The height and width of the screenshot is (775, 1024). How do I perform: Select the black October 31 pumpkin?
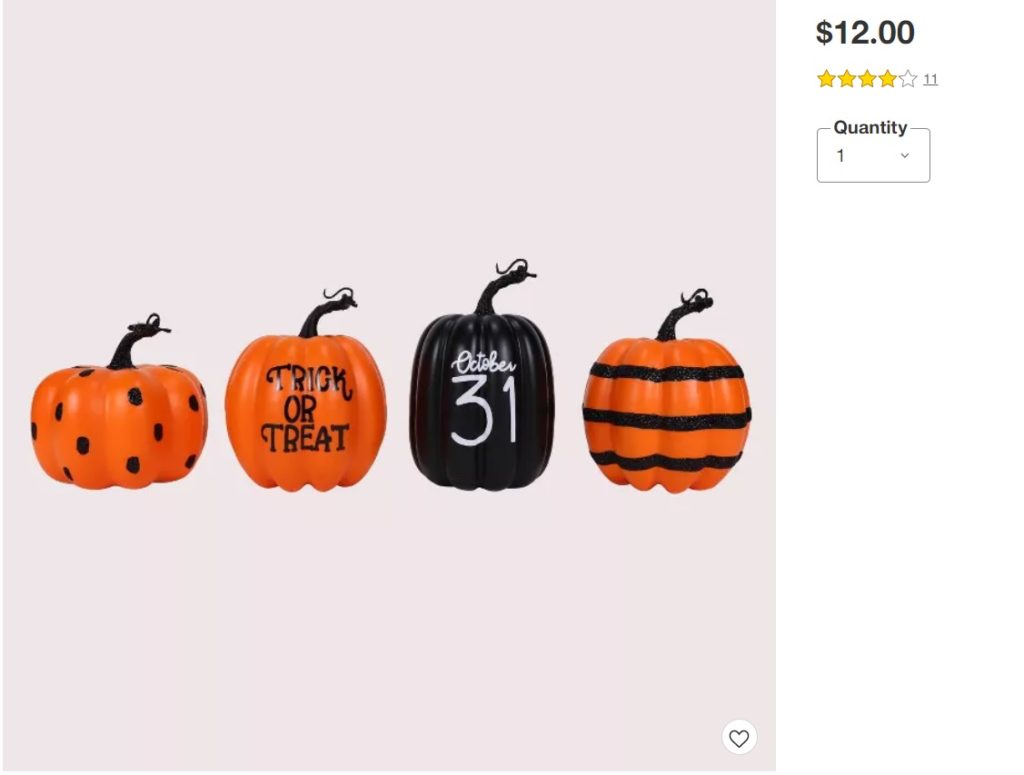482,379
